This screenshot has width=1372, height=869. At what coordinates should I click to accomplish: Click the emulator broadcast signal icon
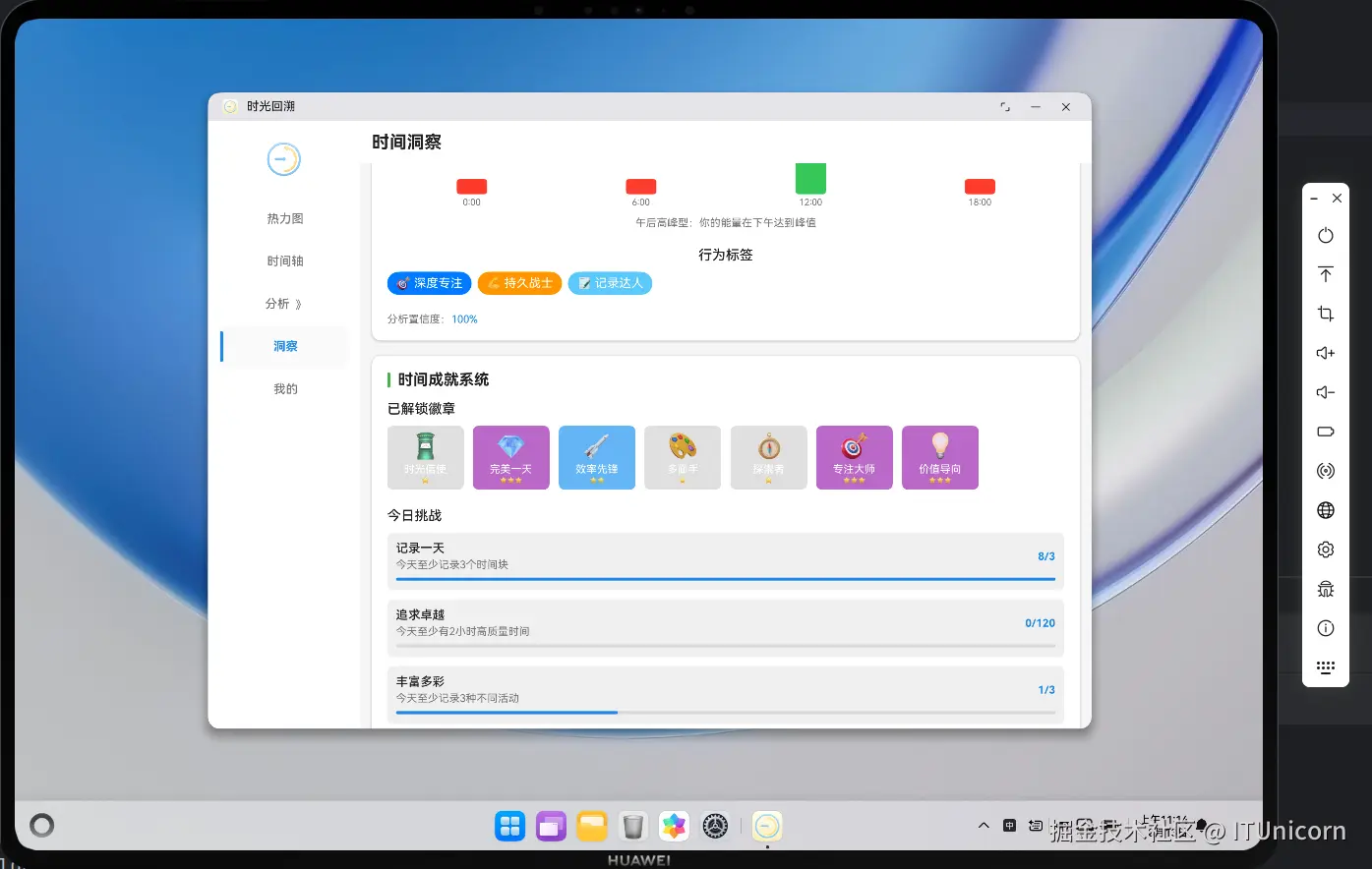1326,471
